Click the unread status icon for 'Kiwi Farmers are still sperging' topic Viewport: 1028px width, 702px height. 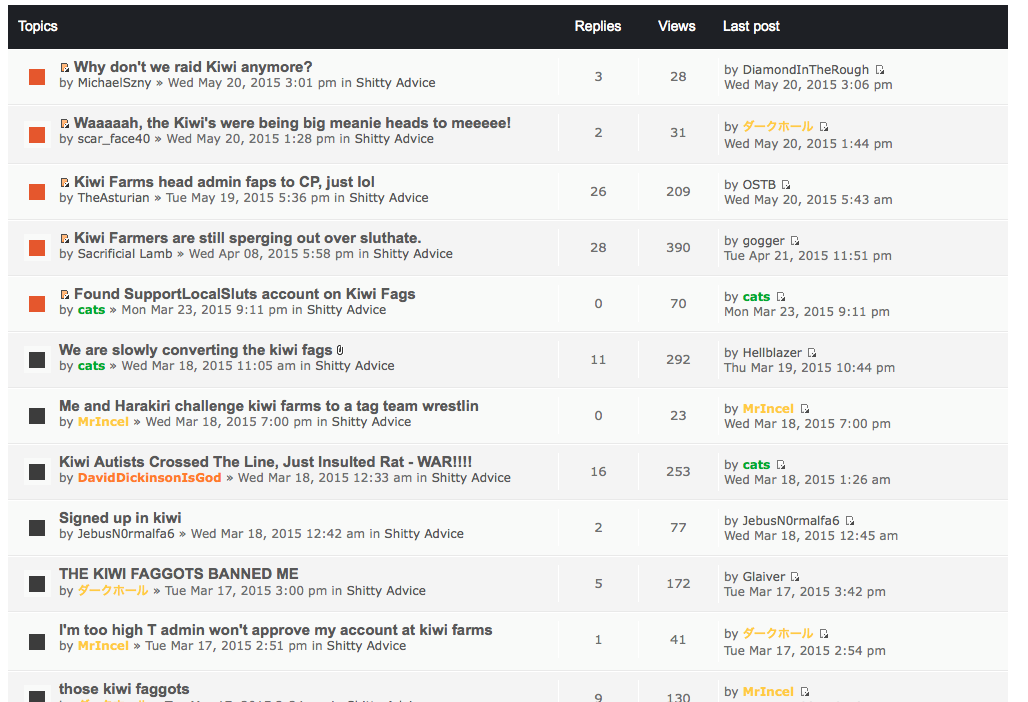37,248
